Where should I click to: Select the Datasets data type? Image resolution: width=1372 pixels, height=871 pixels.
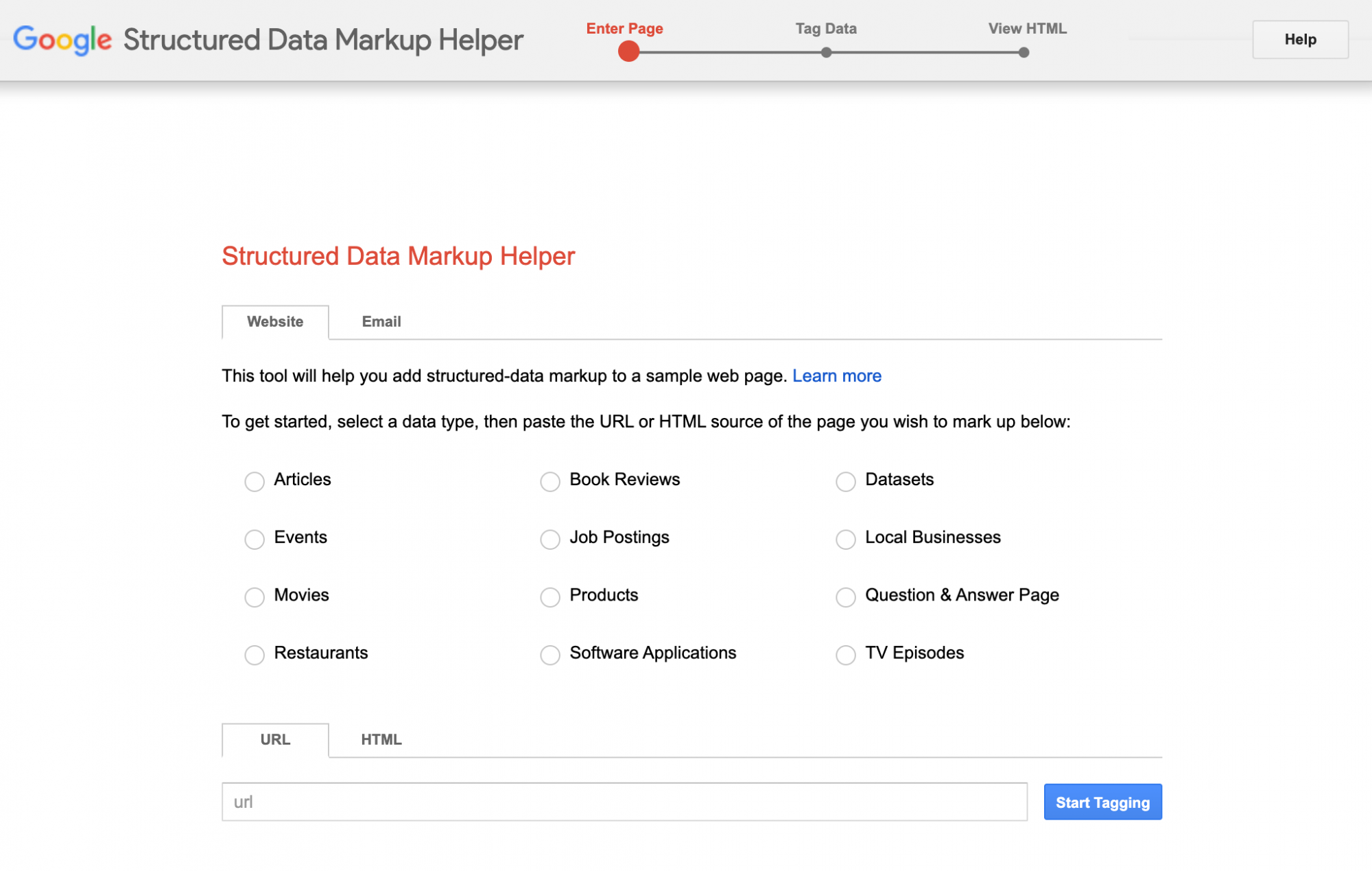tap(845, 481)
